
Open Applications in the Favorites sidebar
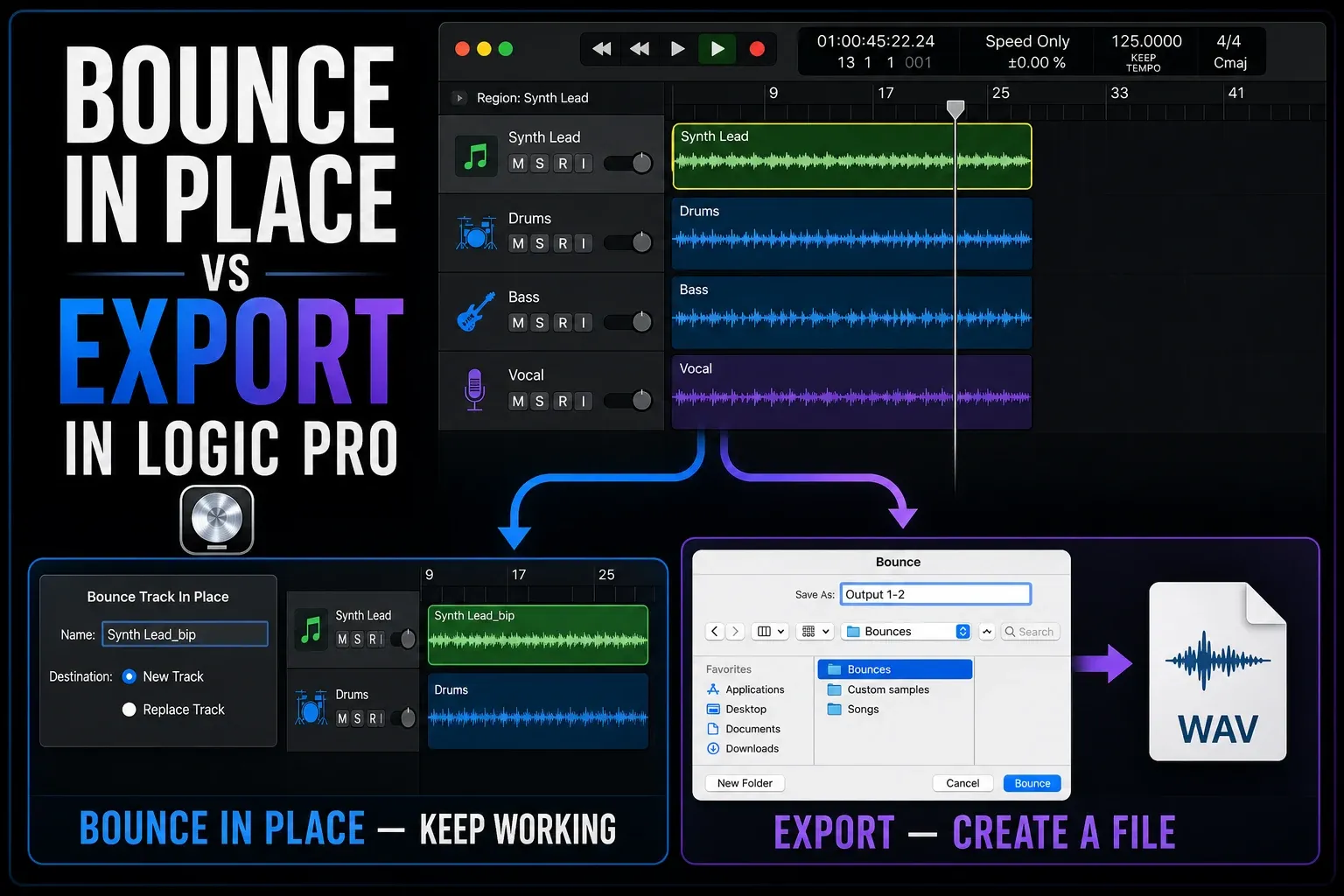pyautogui.click(x=745, y=689)
